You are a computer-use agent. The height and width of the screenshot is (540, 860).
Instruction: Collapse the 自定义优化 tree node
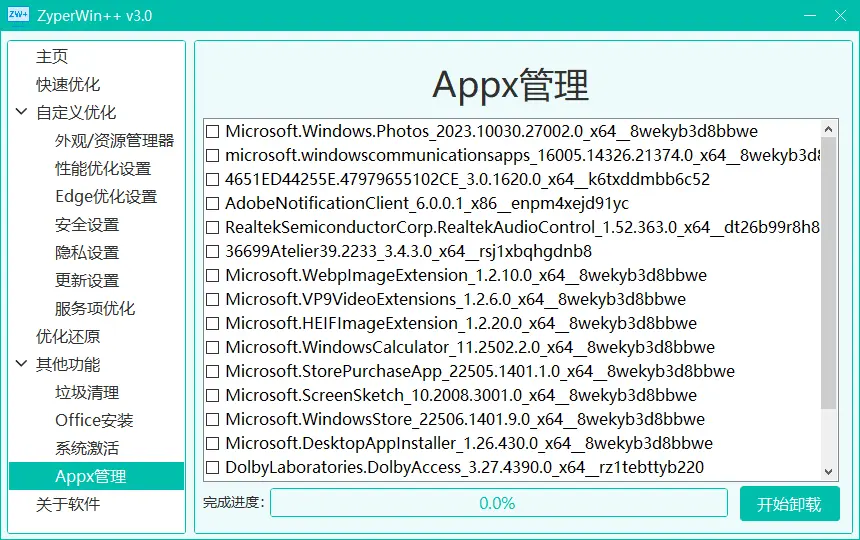tap(21, 112)
